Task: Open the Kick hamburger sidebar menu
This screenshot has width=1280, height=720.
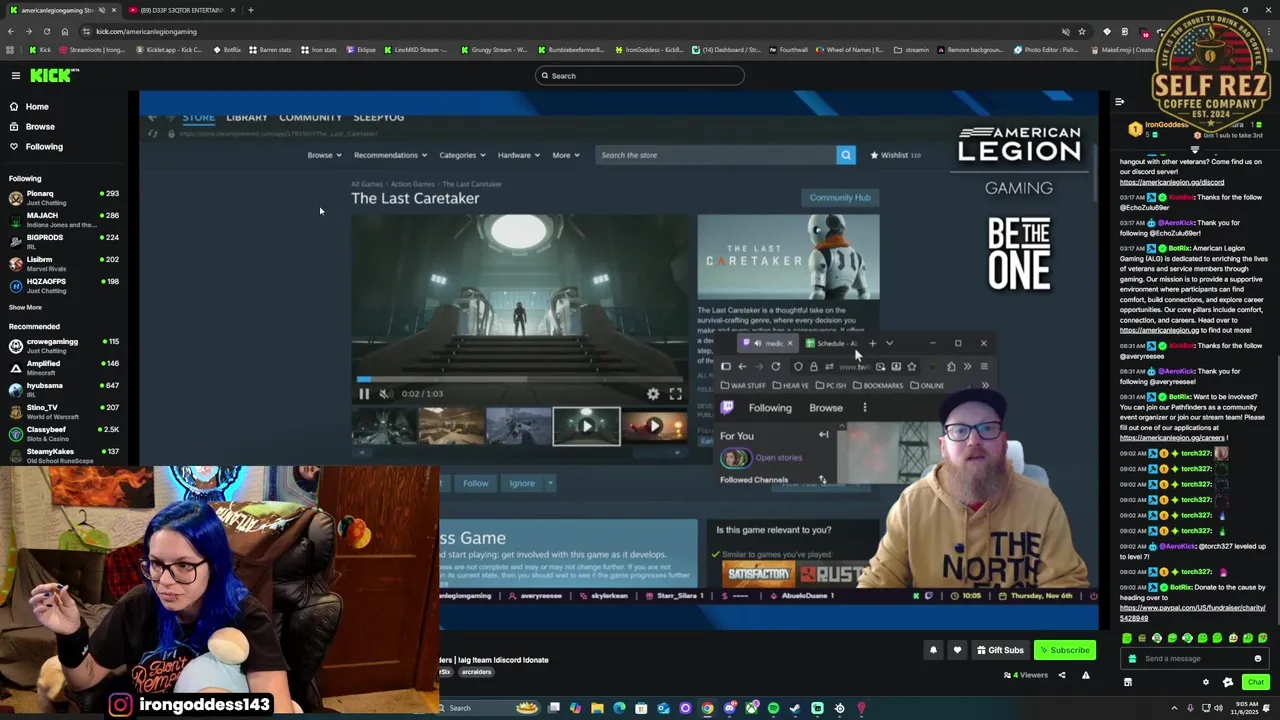Action: click(x=15, y=76)
